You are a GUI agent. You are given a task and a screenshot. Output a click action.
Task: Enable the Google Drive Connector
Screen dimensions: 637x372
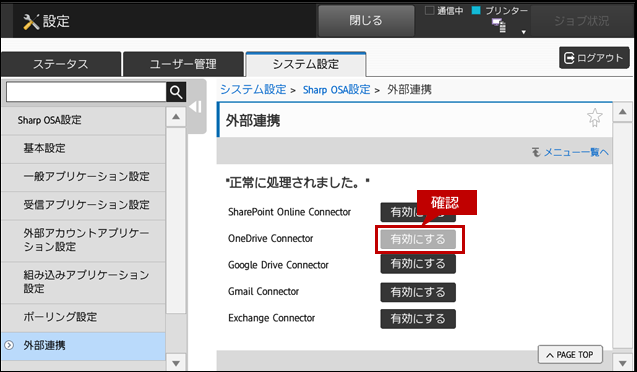click(418, 264)
